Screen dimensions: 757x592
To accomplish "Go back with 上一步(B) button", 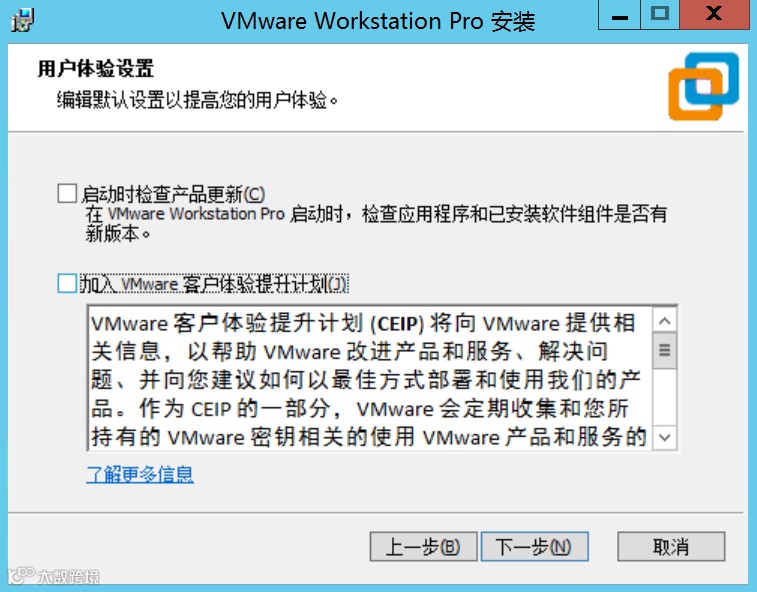I will (423, 547).
